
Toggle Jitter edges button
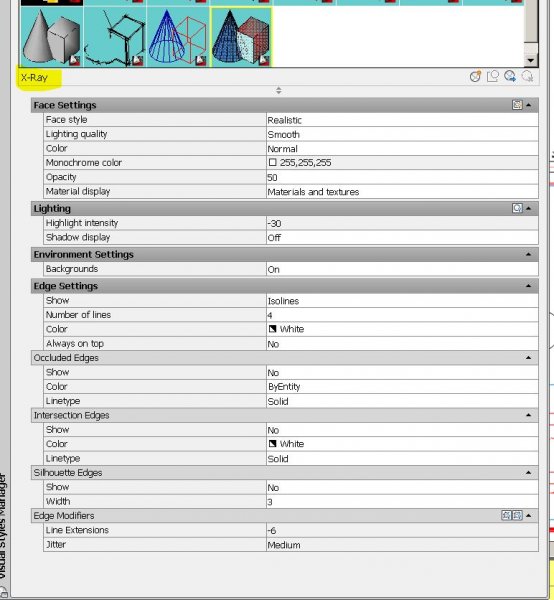point(517,515)
